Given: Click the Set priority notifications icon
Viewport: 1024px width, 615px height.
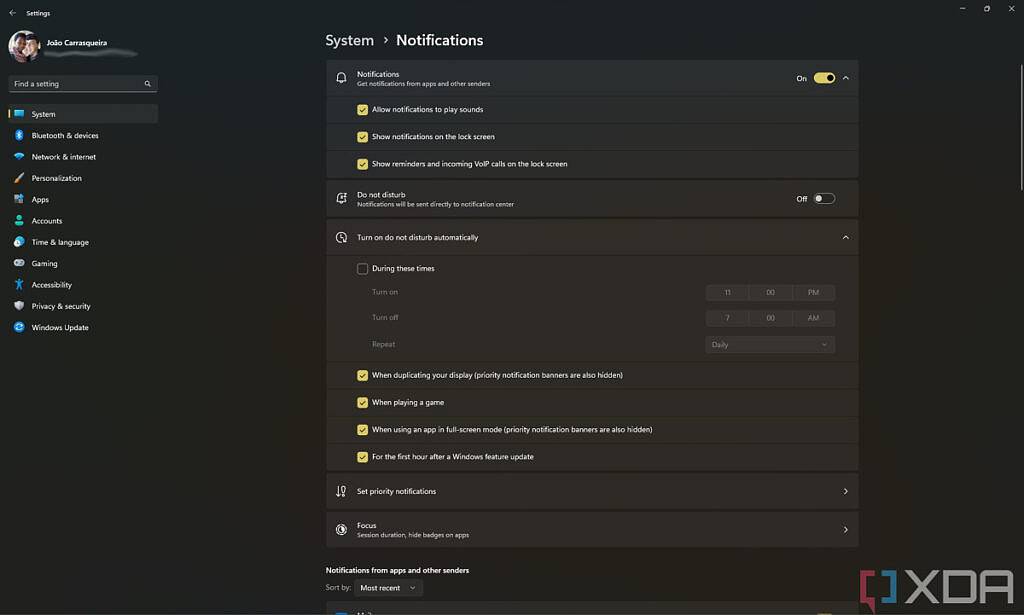Looking at the screenshot, I should [340, 491].
